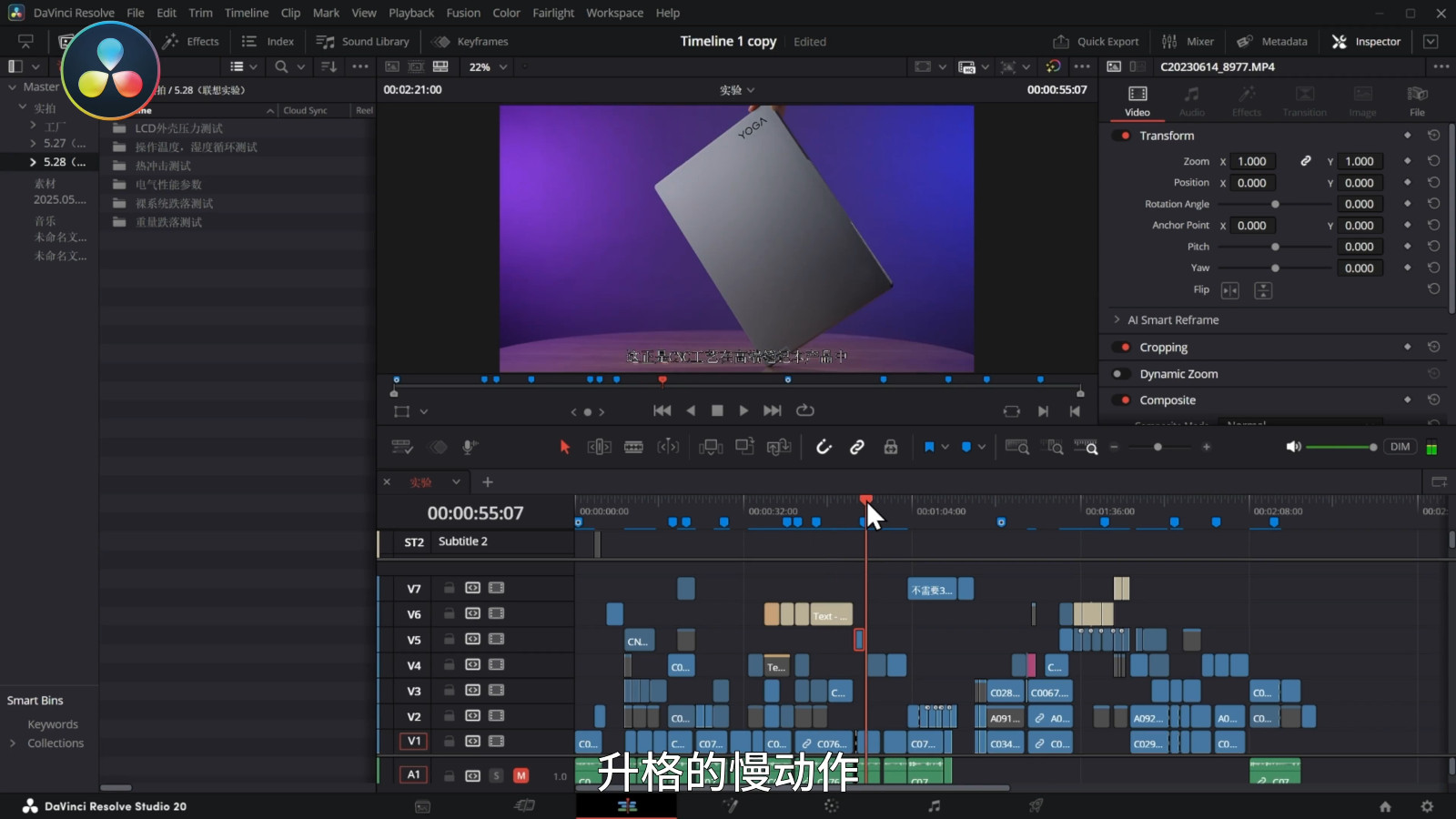
Task: Jump to last frame
Action: click(x=773, y=411)
